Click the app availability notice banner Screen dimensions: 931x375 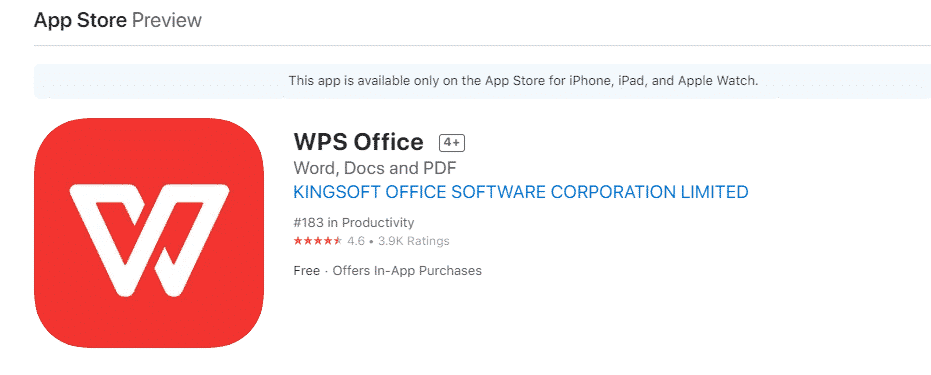482,81
